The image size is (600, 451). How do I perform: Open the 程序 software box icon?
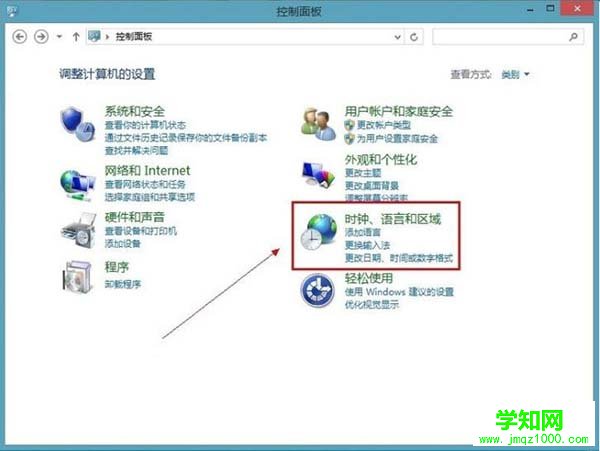point(78,277)
